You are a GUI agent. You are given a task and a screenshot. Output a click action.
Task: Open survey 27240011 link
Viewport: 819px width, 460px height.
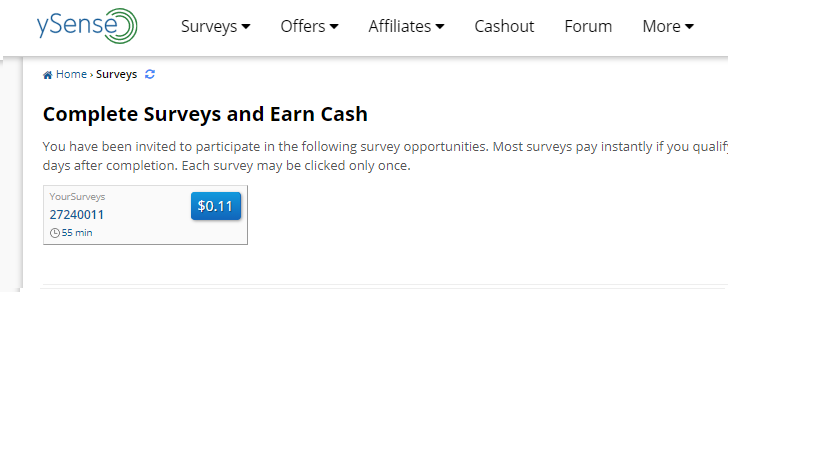point(77,215)
